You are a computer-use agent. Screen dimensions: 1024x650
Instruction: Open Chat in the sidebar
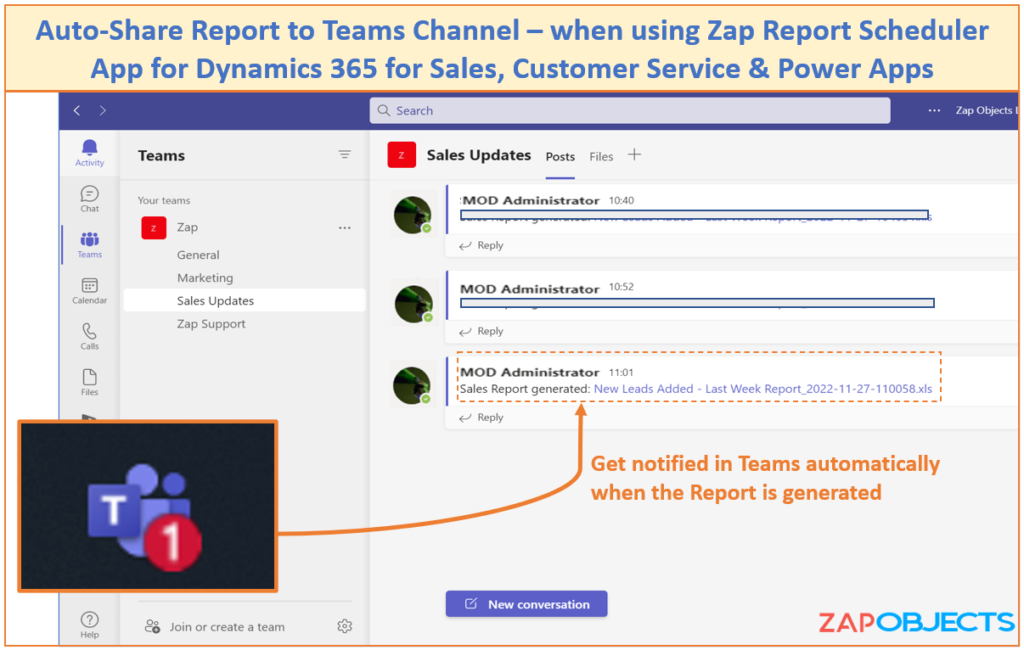tap(89, 199)
